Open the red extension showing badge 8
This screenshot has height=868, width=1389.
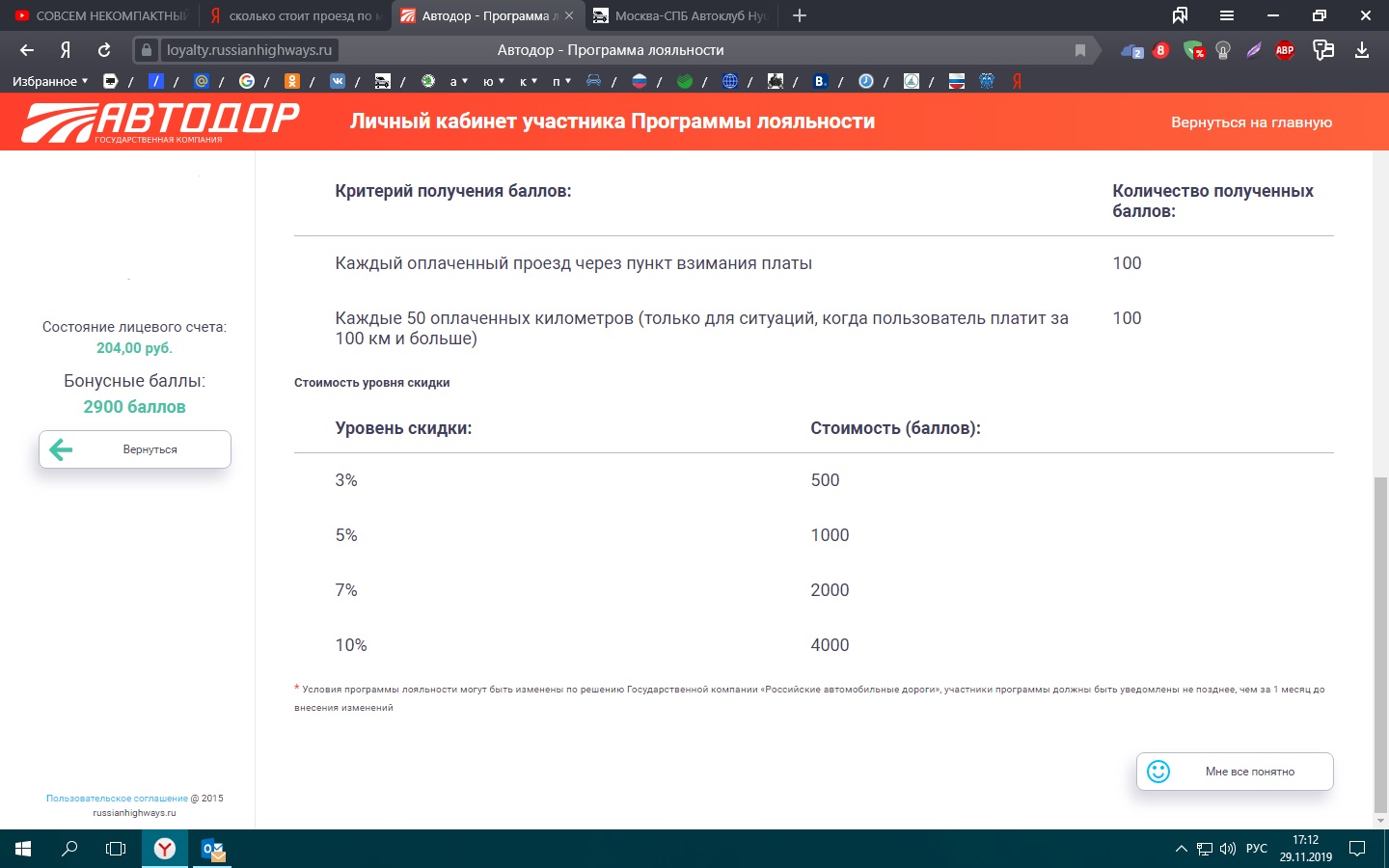(x=1160, y=50)
